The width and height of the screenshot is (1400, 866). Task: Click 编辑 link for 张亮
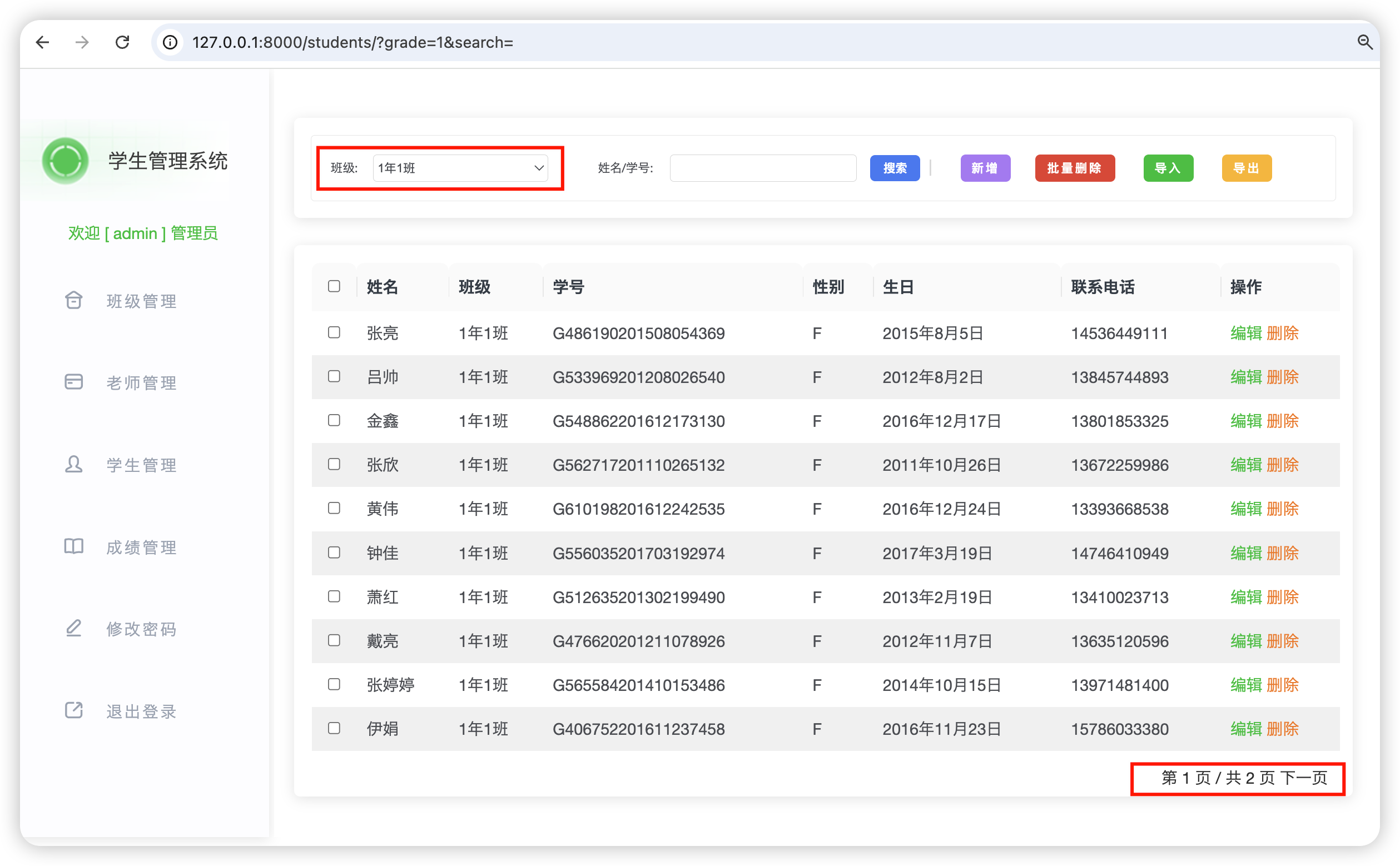pyautogui.click(x=1246, y=333)
